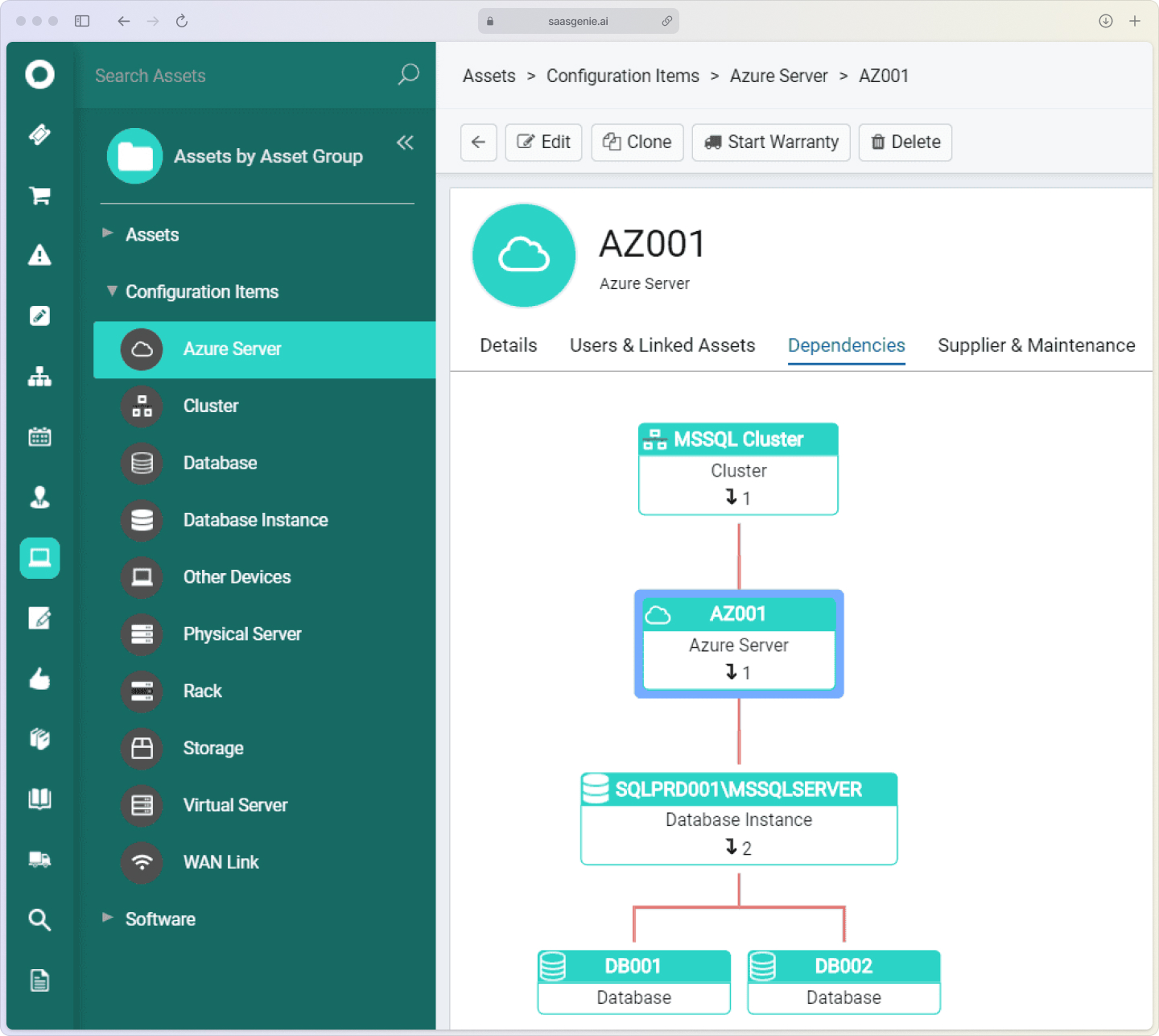Open the calendar icon in sidebar
The width and height of the screenshot is (1159, 1036).
39,436
